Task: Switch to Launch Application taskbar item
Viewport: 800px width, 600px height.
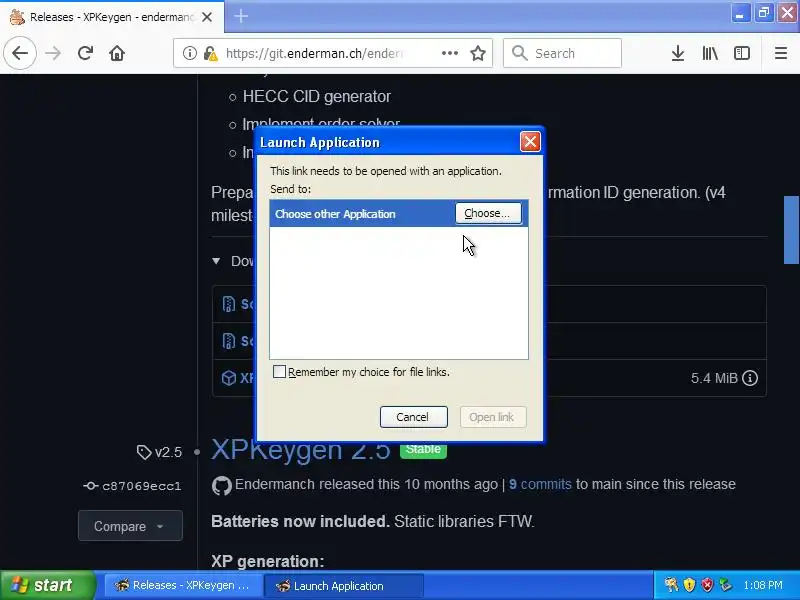Action: pos(343,585)
